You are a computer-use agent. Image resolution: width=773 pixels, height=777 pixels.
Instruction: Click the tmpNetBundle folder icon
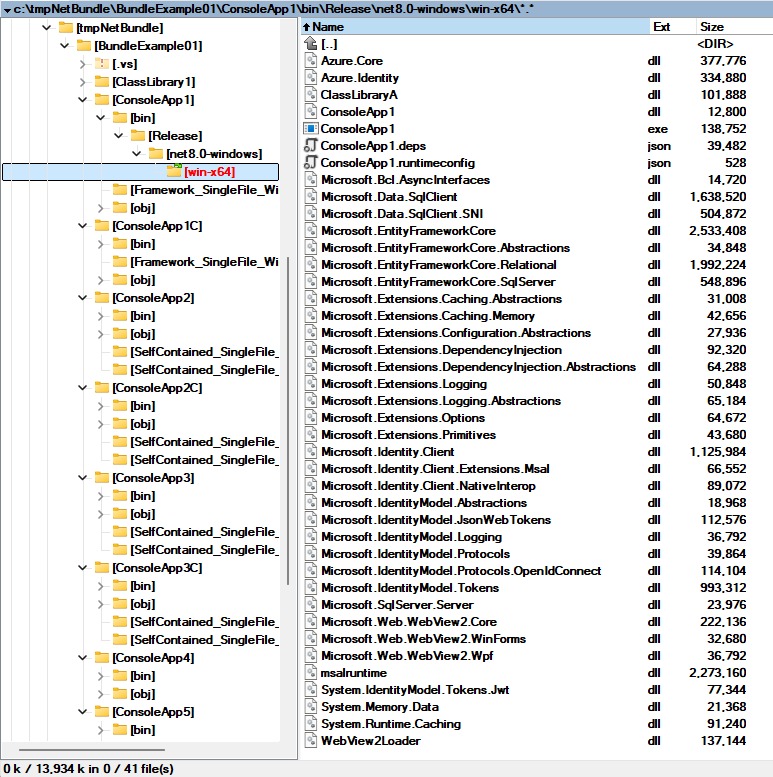point(66,28)
